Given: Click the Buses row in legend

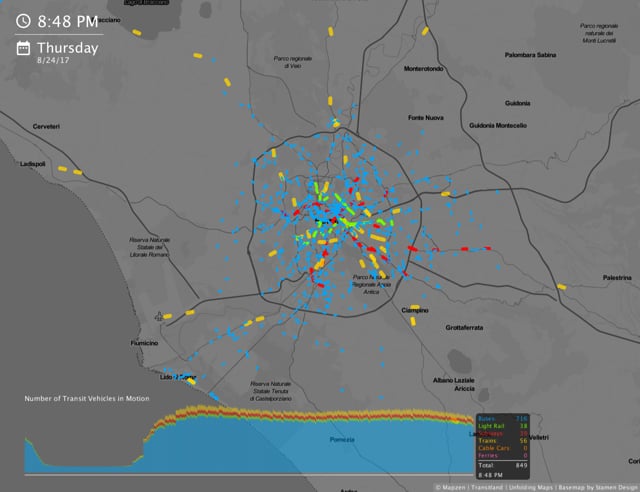Looking at the screenshot, I should [503, 419].
